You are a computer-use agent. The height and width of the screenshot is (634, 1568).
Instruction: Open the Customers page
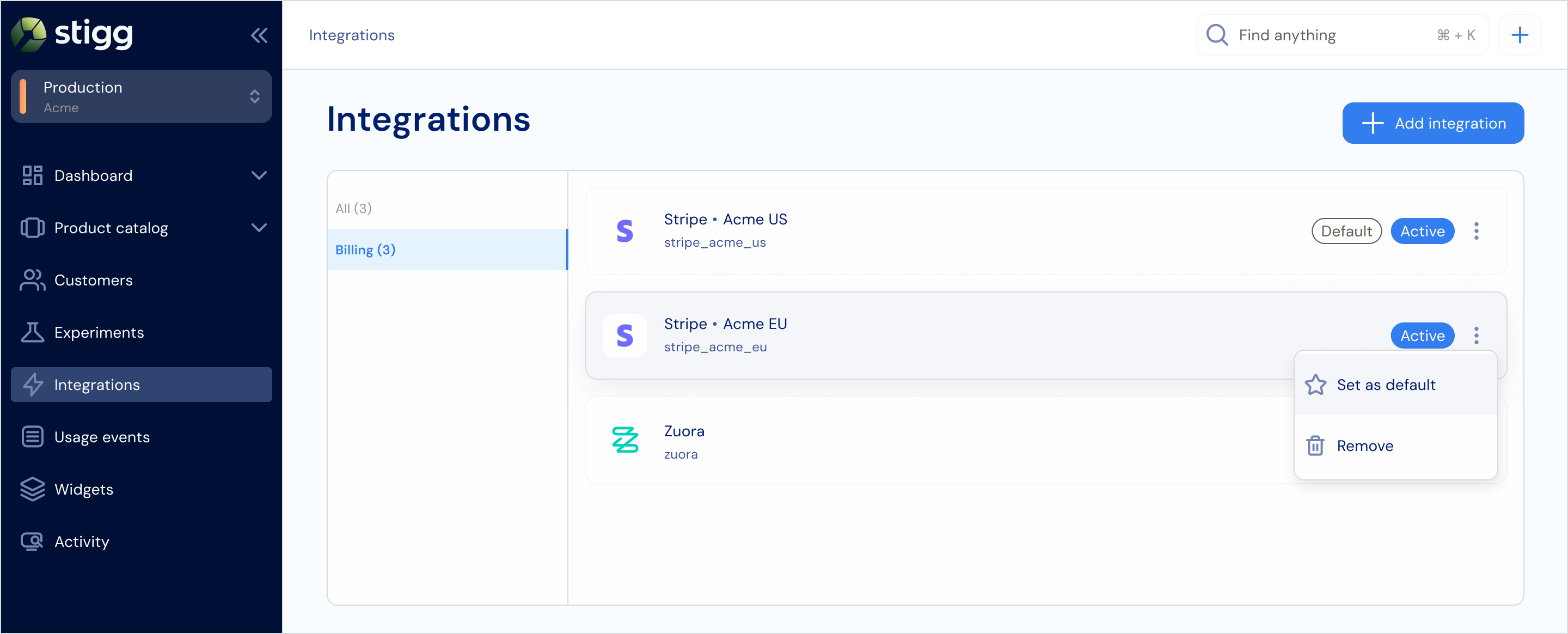pos(141,280)
